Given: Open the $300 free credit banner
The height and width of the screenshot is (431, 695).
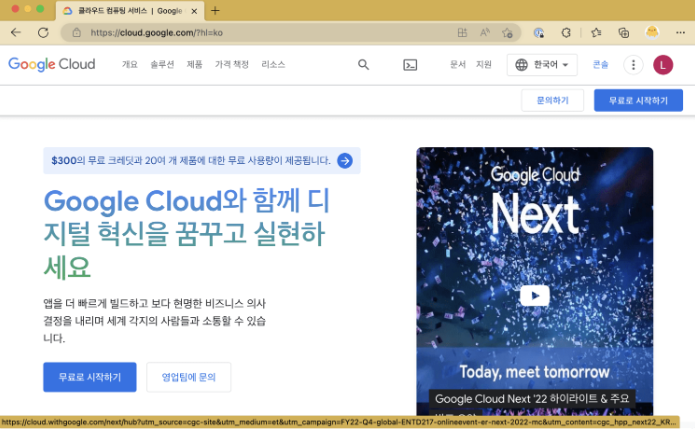Looking at the screenshot, I should tap(202, 161).
